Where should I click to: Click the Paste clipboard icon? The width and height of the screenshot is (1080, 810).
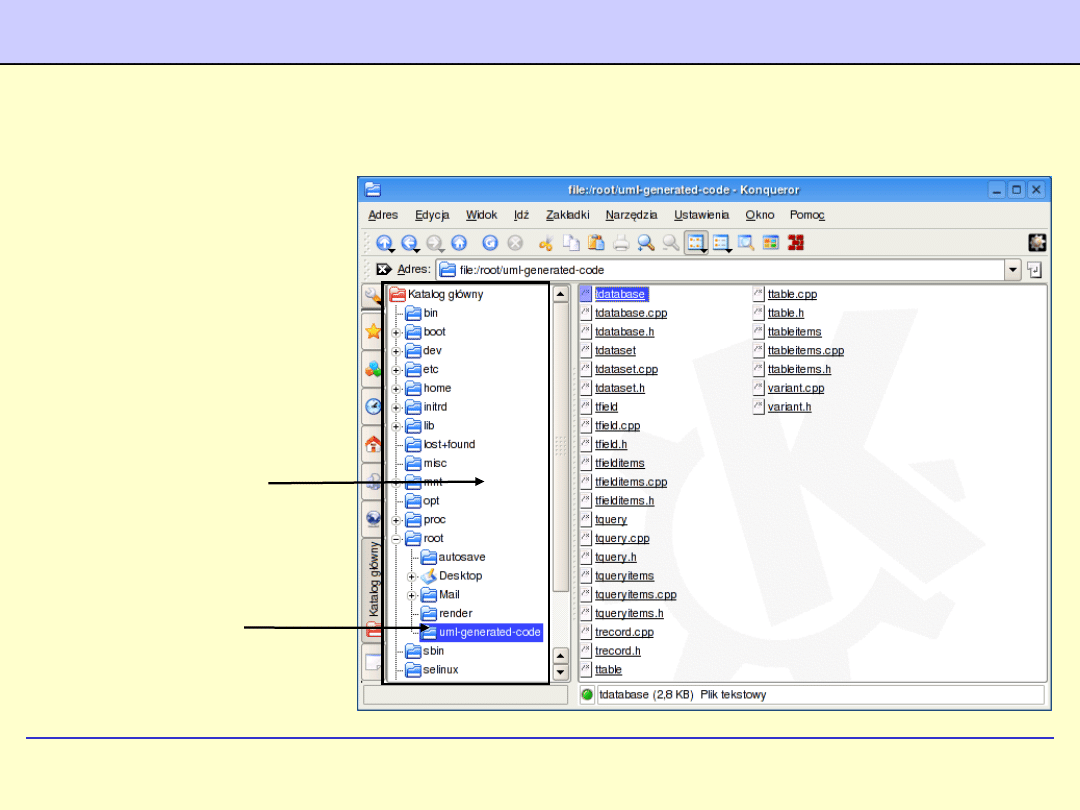tap(596, 242)
